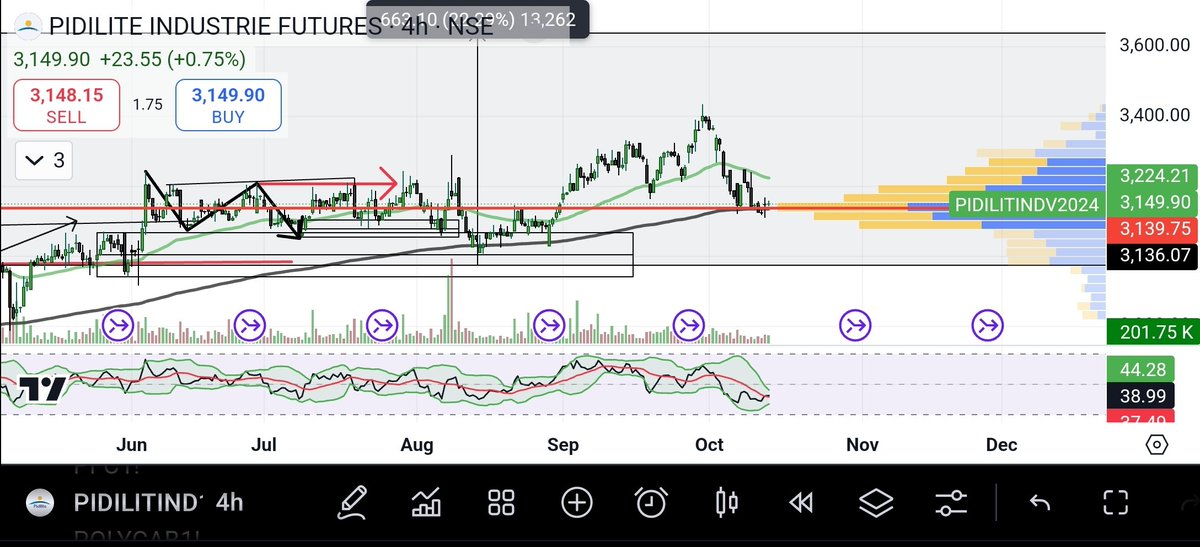1200x547 pixels.
Task: Open the layout grid icon
Action: 501,503
